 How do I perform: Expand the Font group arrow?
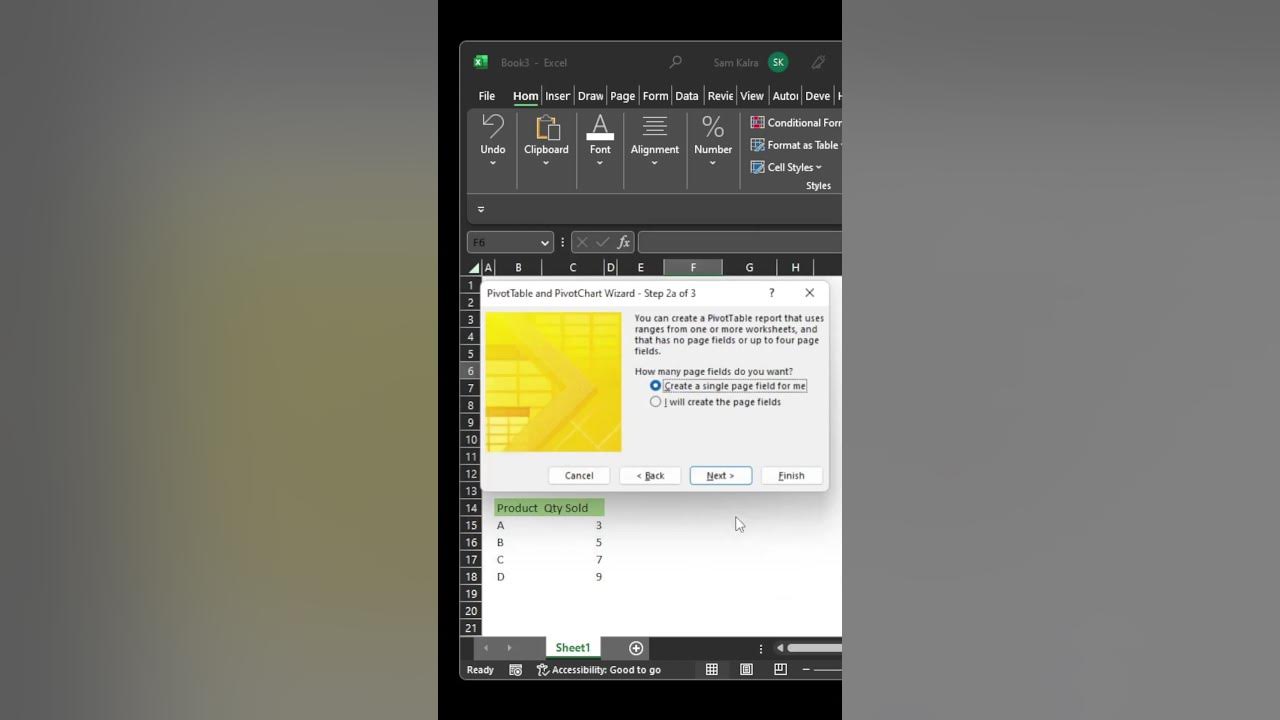click(x=600, y=163)
